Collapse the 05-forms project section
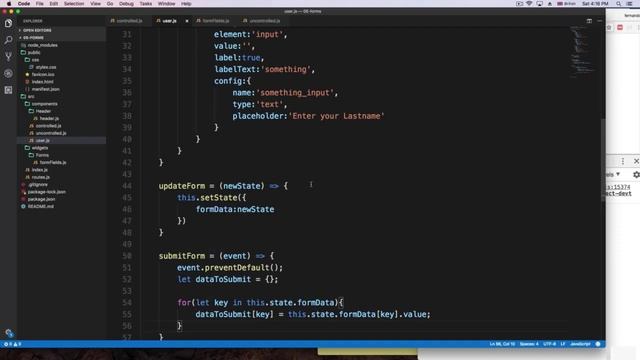The width and height of the screenshot is (640, 360). coord(33,38)
